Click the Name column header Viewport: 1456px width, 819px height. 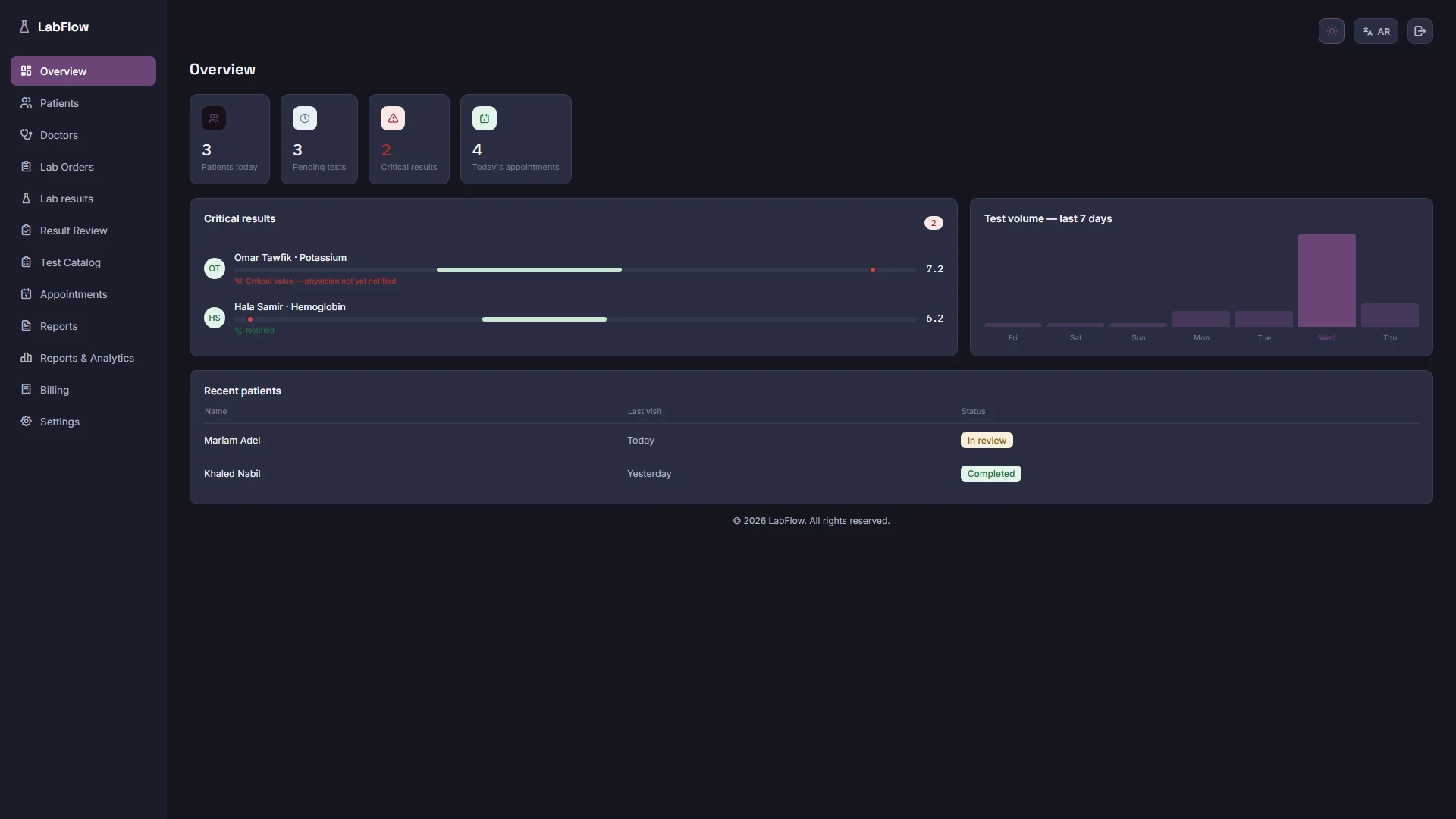(215, 411)
